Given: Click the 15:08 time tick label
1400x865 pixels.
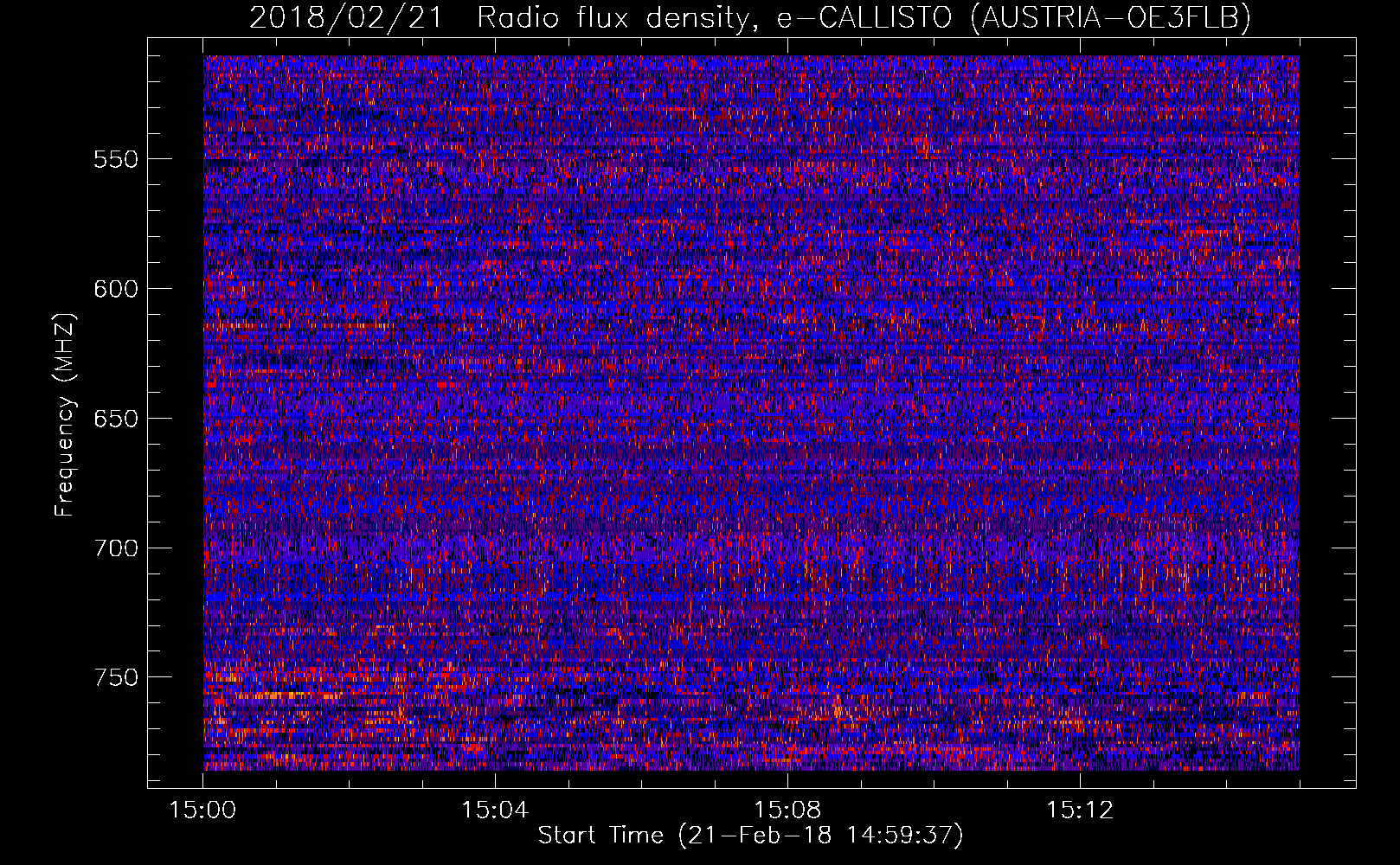Looking at the screenshot, I should 787,811.
